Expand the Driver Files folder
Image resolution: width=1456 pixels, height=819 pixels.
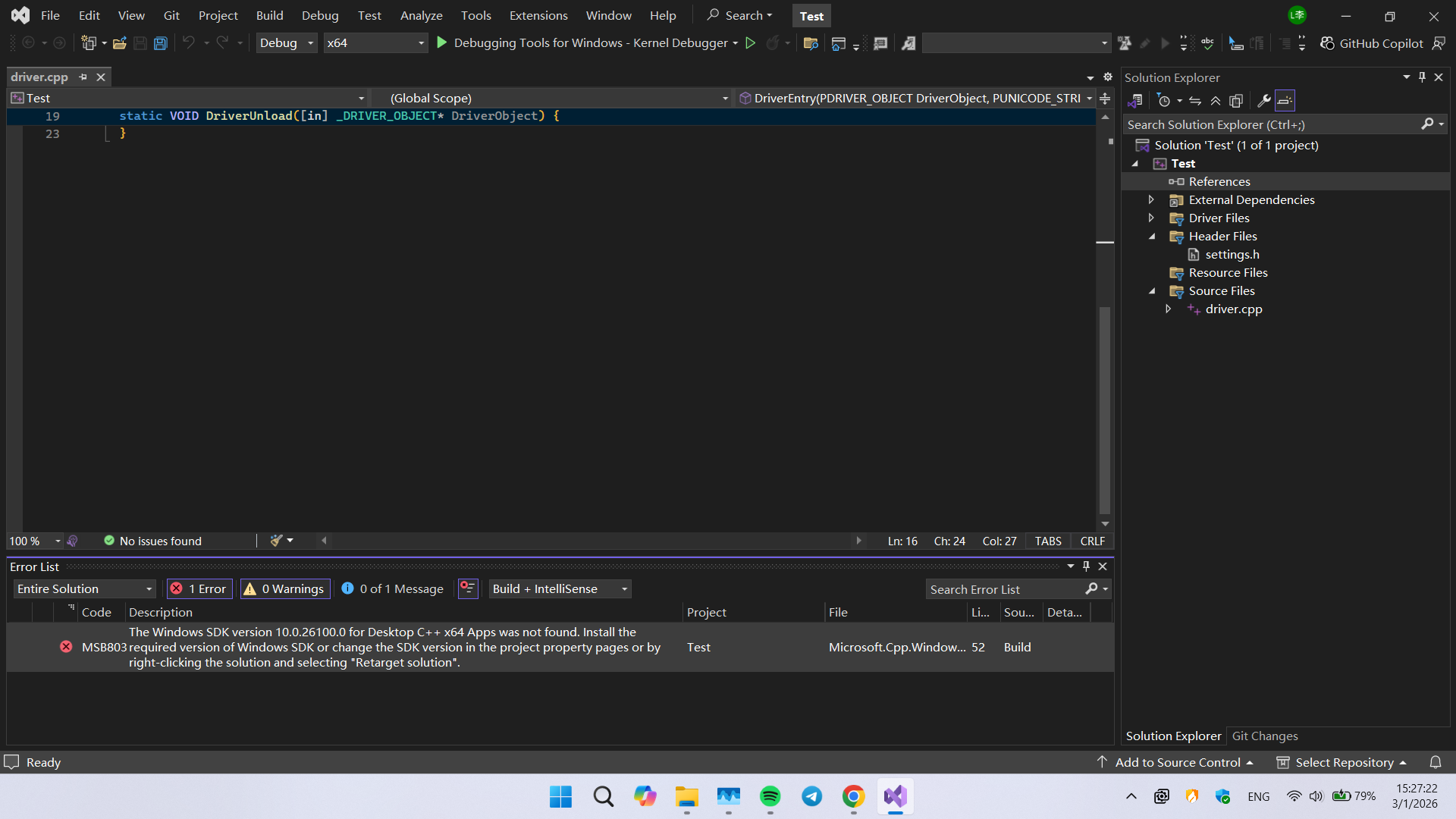(1151, 218)
